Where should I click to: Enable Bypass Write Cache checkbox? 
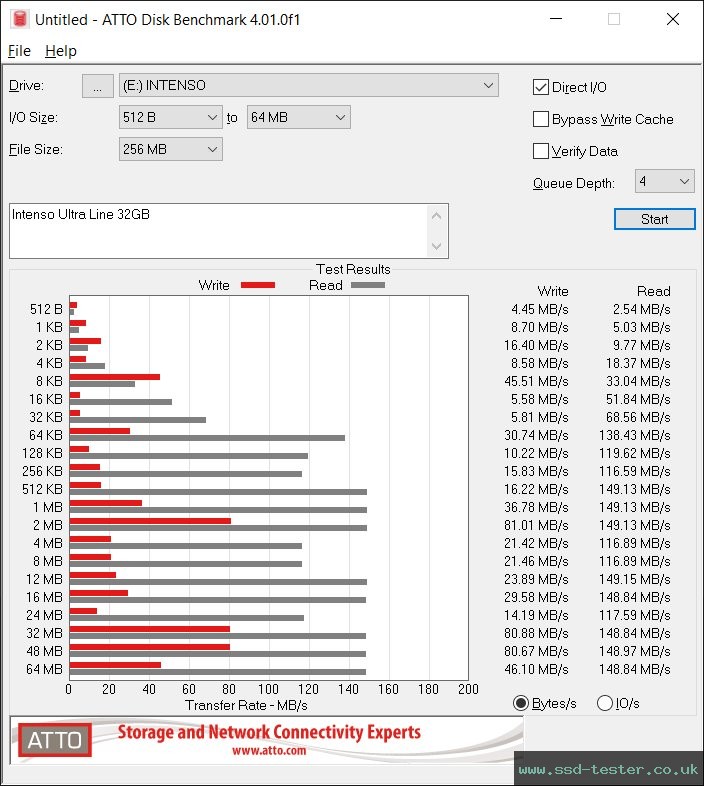[x=541, y=119]
